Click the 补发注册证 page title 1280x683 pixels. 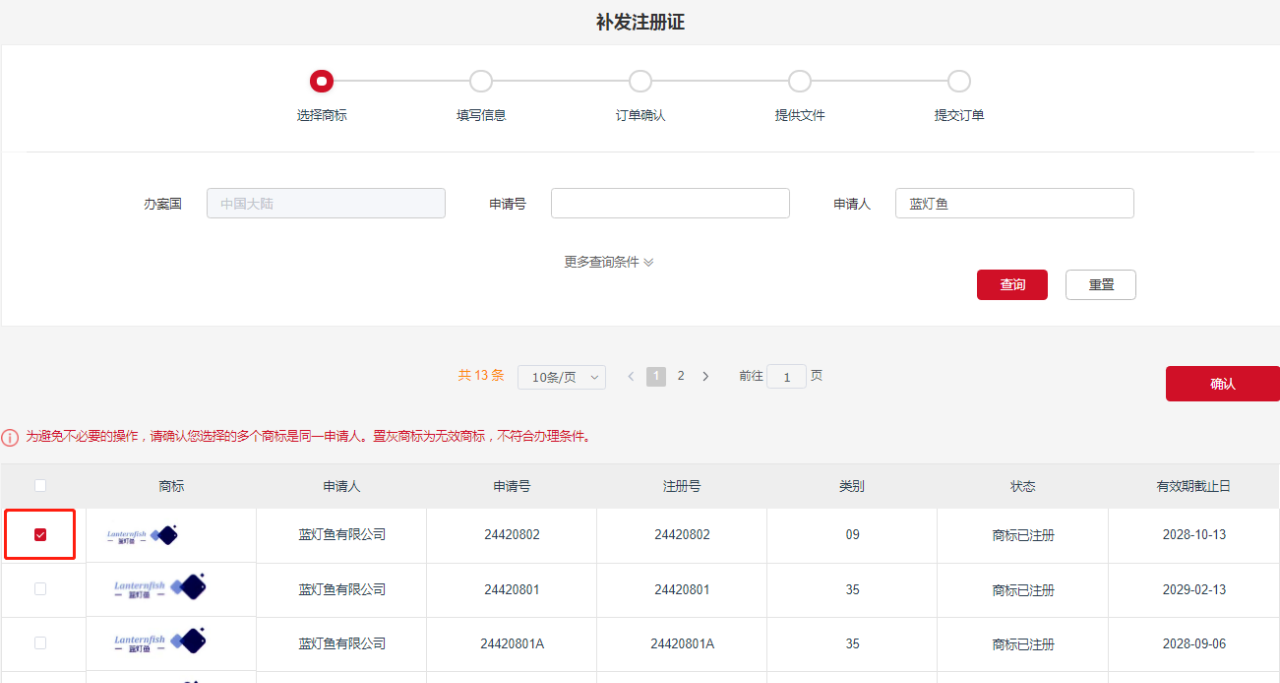click(x=640, y=22)
